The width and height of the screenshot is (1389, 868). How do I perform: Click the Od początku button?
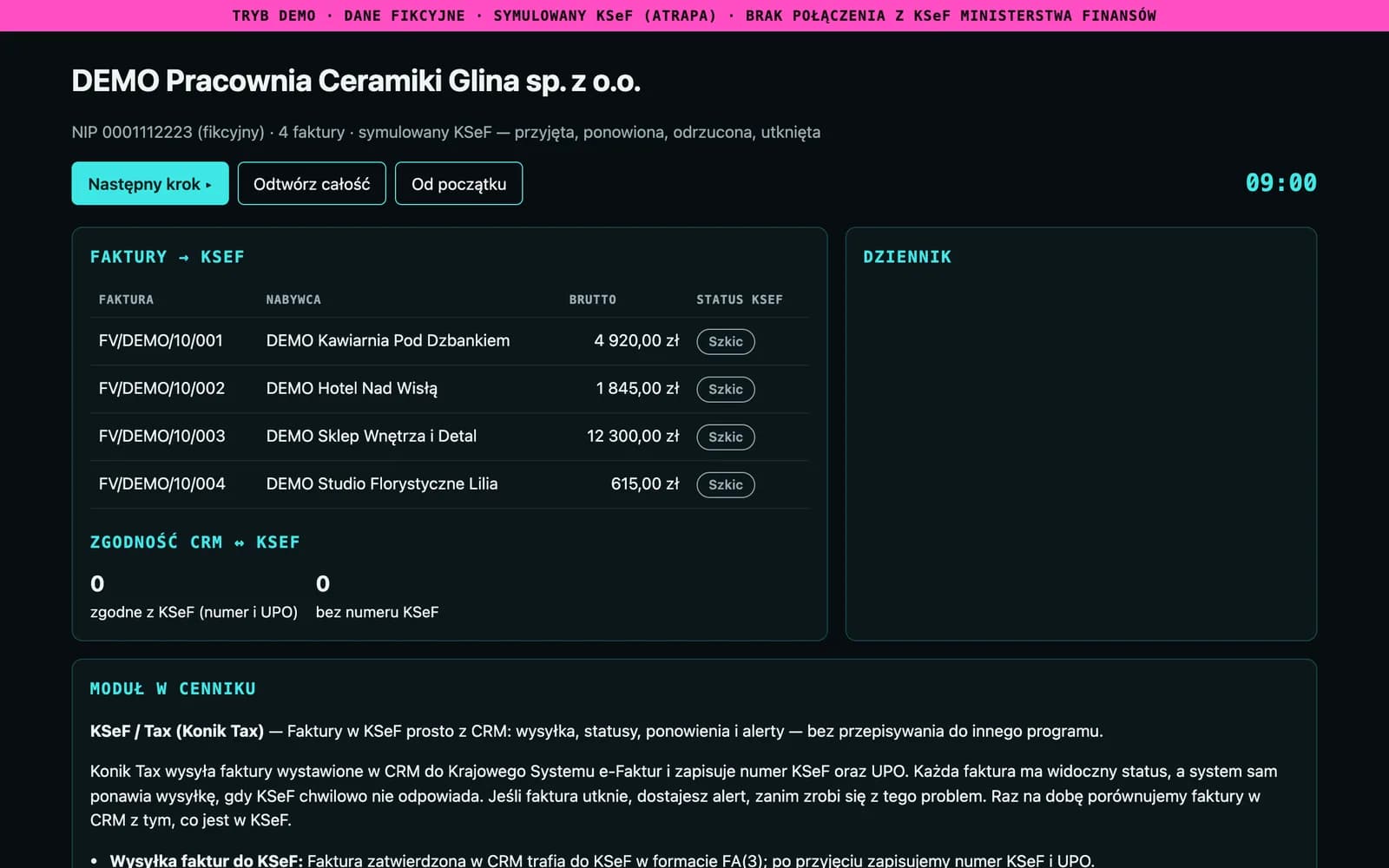458,183
